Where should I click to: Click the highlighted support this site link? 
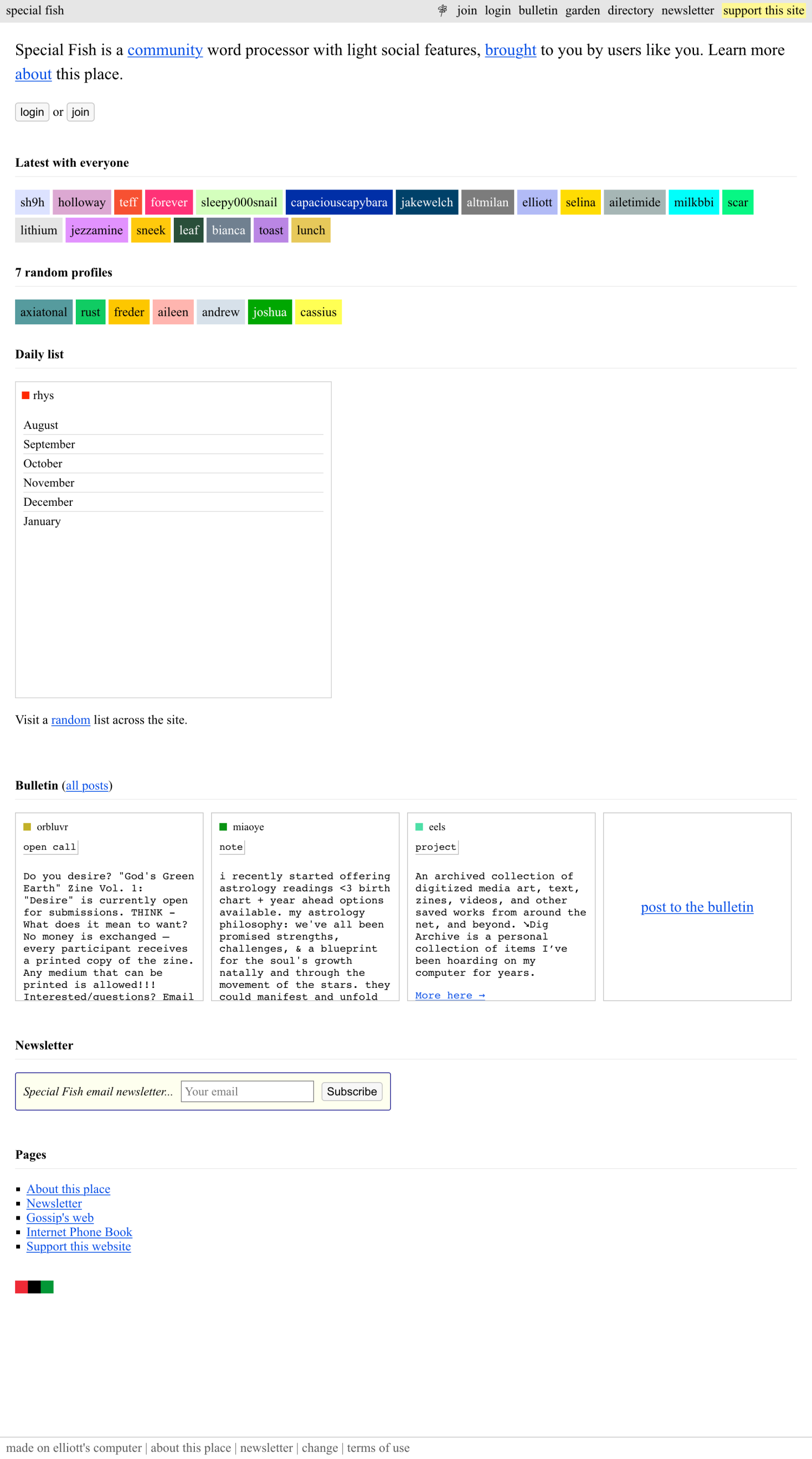[763, 10]
